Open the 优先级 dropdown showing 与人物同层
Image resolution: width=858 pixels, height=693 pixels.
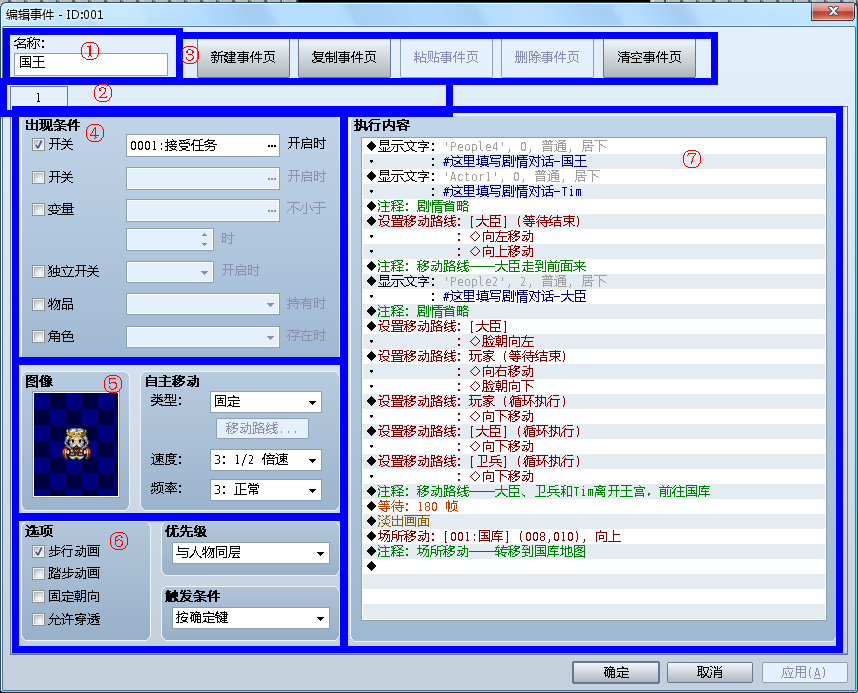(251, 553)
